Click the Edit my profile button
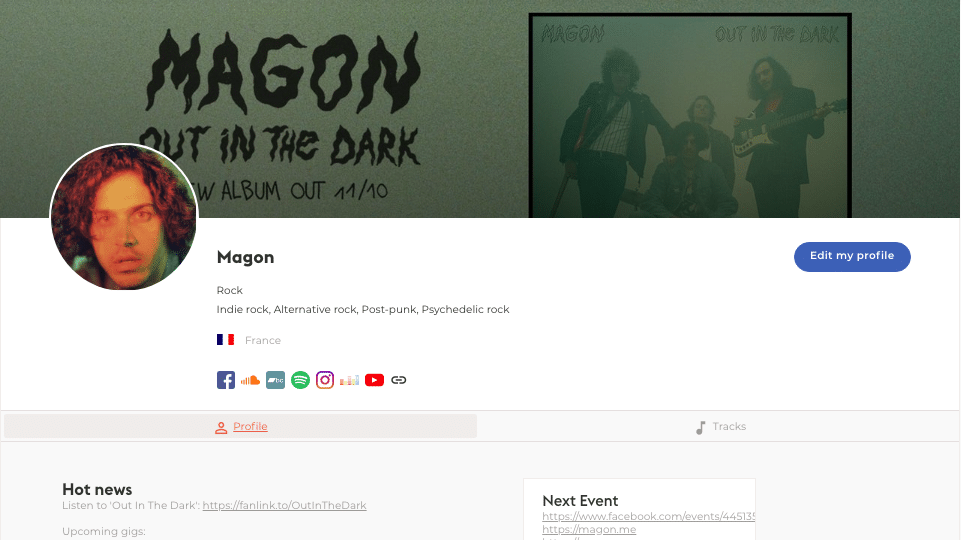 [852, 256]
